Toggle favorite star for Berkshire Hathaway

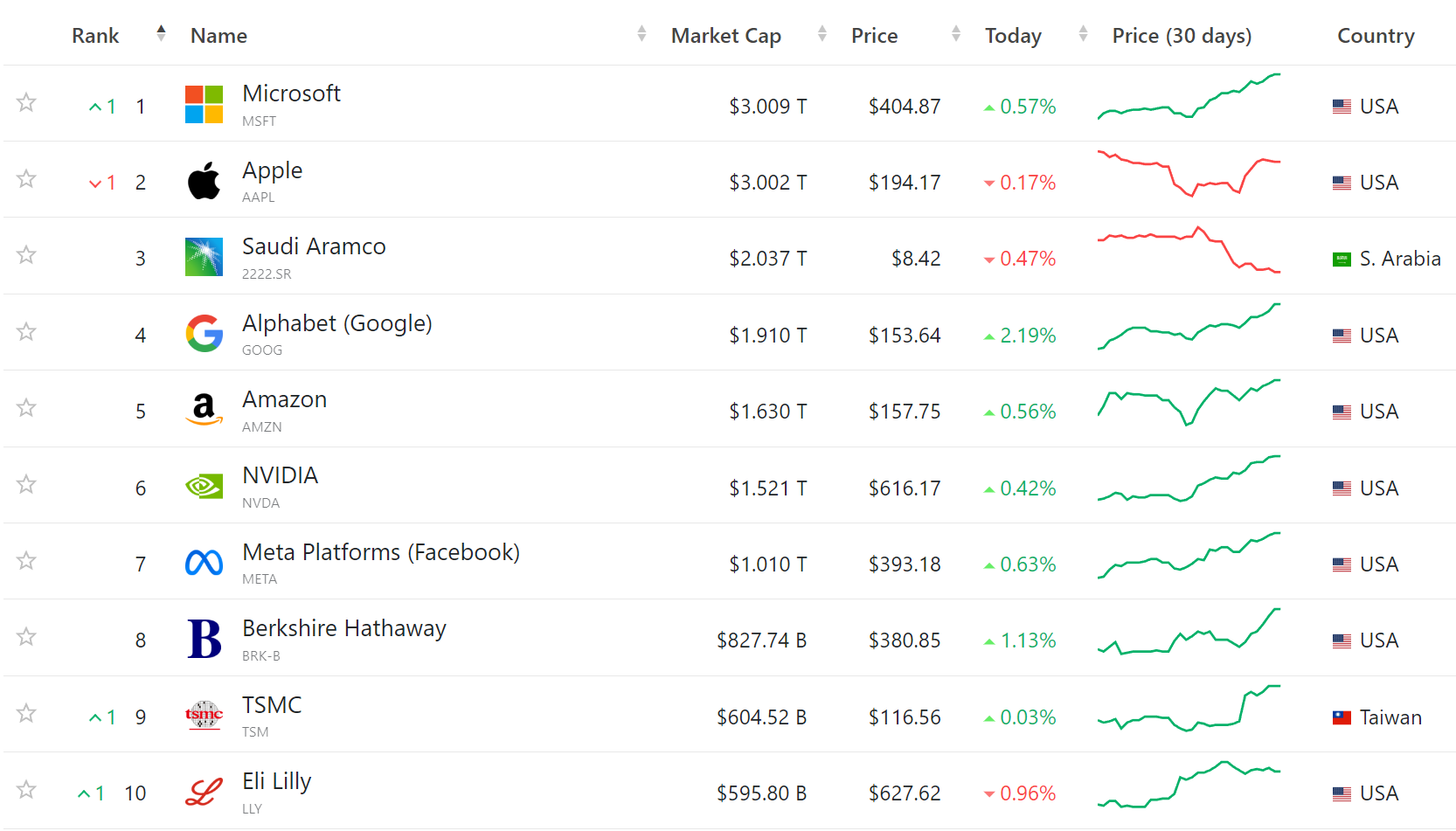[26, 636]
